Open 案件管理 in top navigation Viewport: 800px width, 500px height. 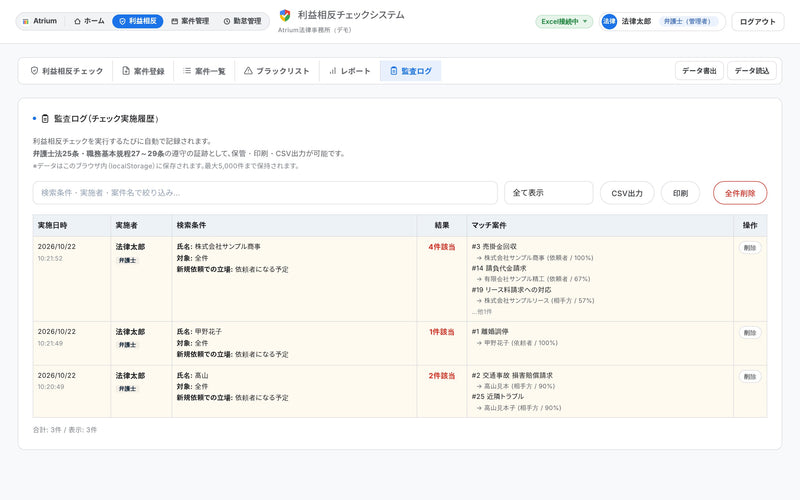[x=190, y=21]
